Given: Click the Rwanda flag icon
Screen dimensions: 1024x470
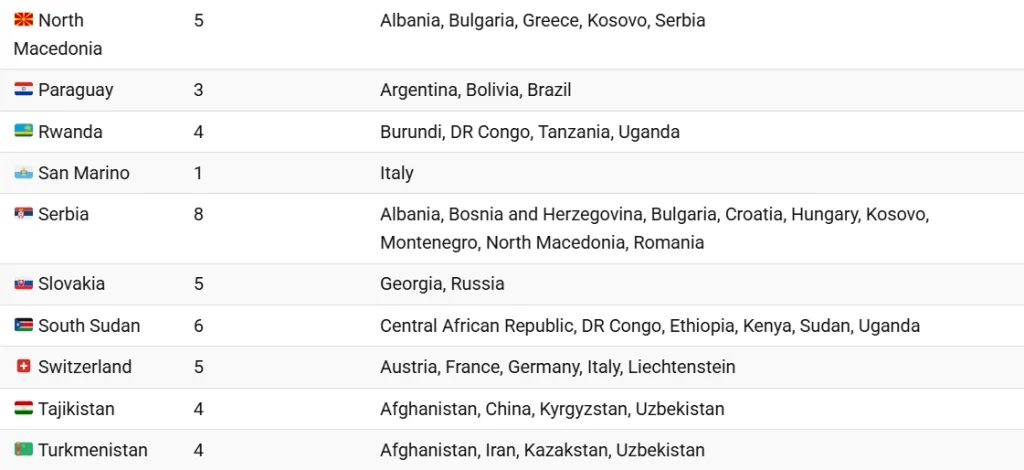Looking at the screenshot, I should [x=24, y=131].
